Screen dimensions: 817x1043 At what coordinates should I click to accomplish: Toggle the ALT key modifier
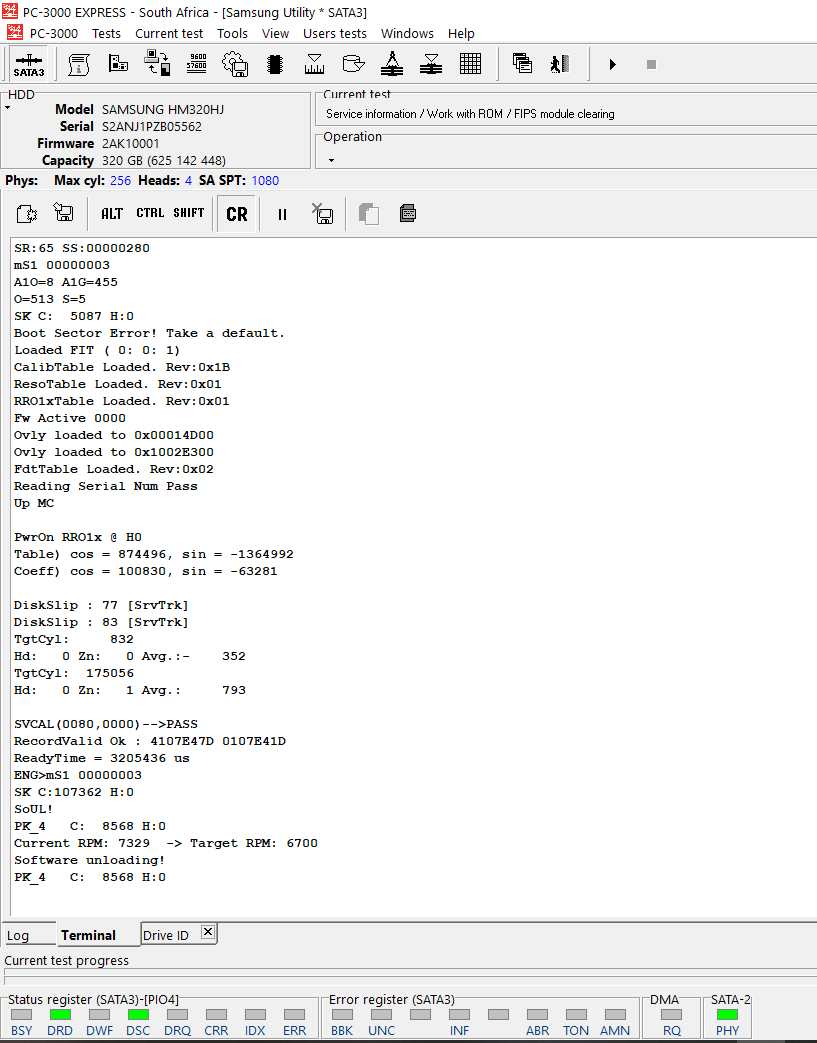[112, 214]
